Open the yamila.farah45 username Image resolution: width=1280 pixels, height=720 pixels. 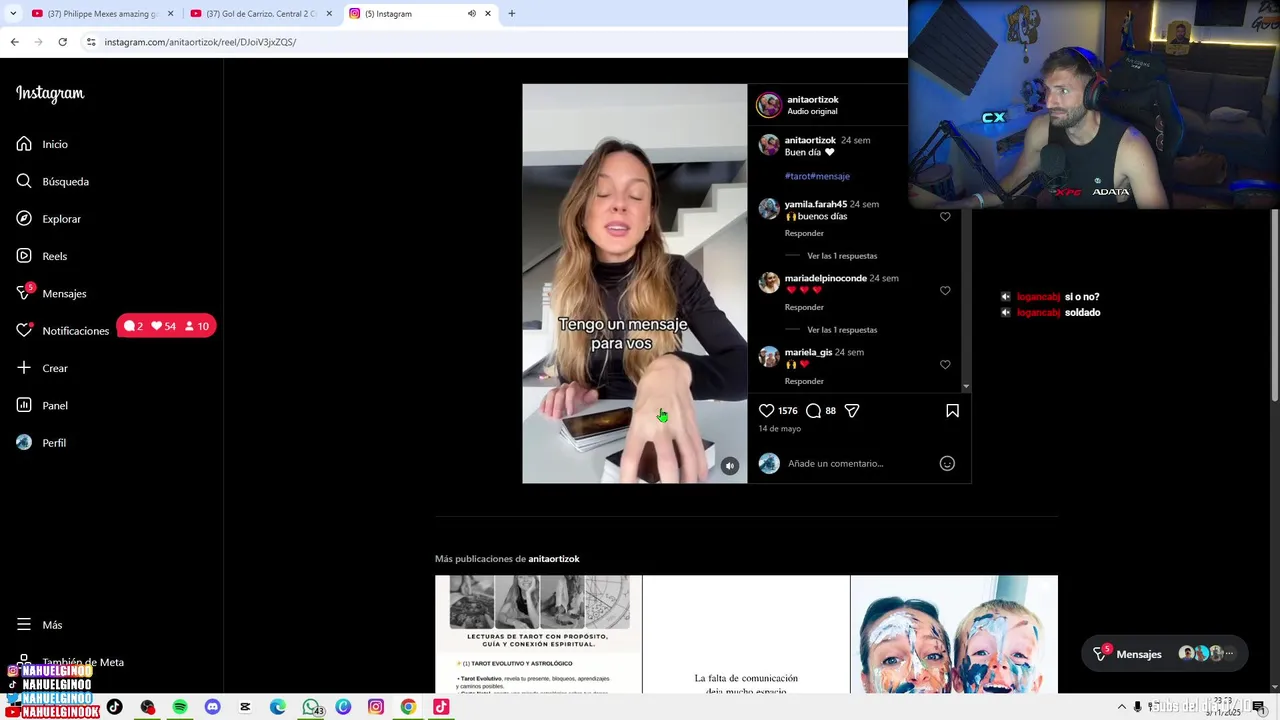pos(816,204)
